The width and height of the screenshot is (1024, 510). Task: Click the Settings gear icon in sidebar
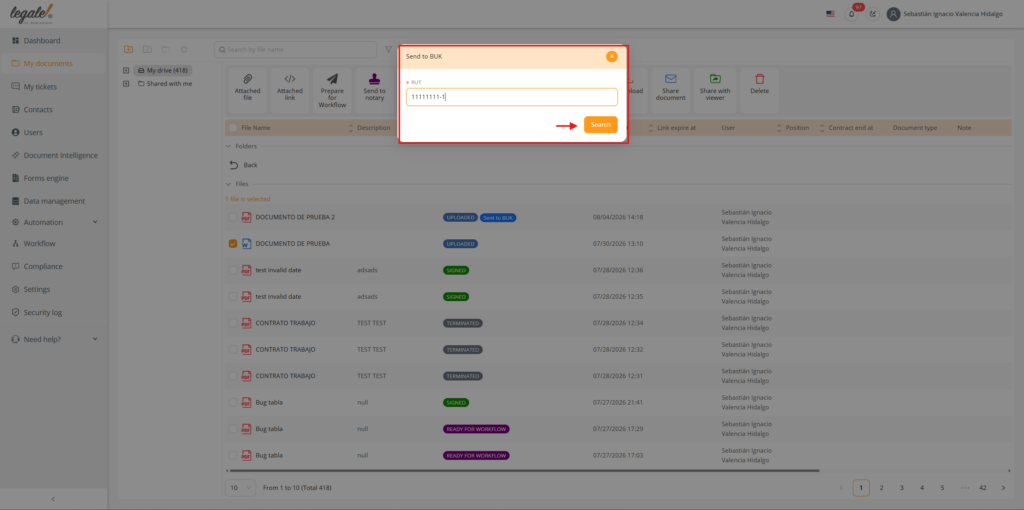pyautogui.click(x=16, y=289)
